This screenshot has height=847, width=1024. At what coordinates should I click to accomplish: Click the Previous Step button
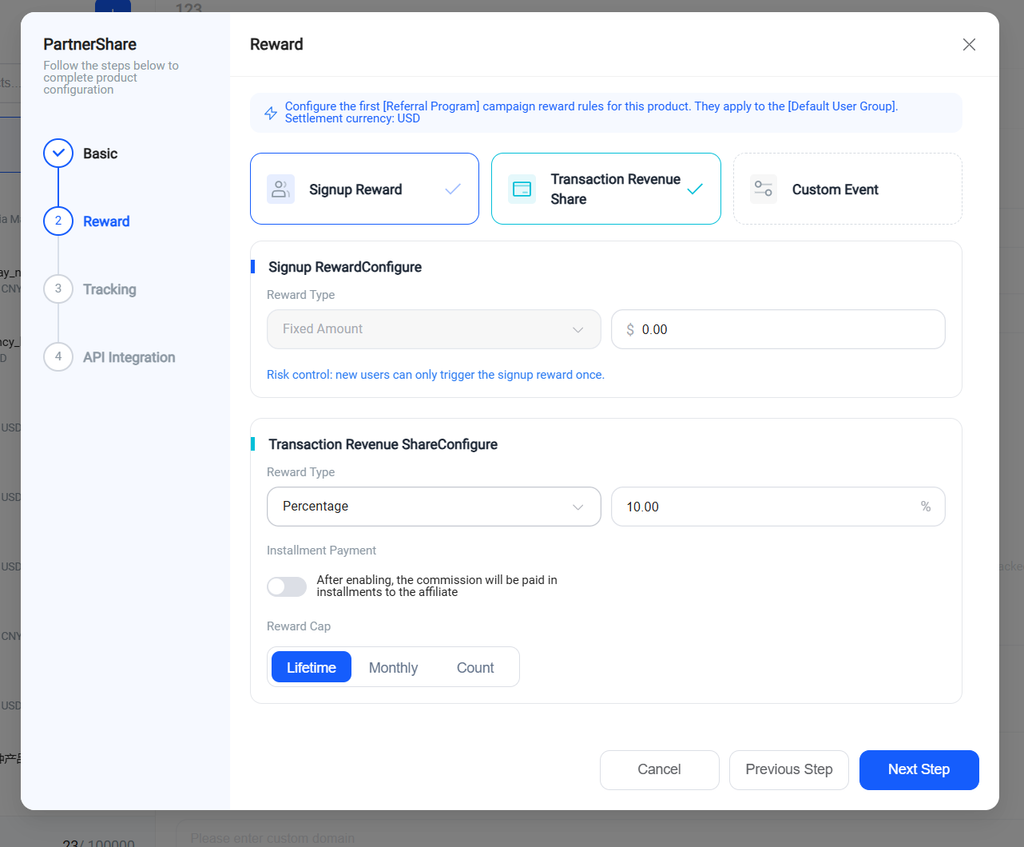click(x=789, y=769)
